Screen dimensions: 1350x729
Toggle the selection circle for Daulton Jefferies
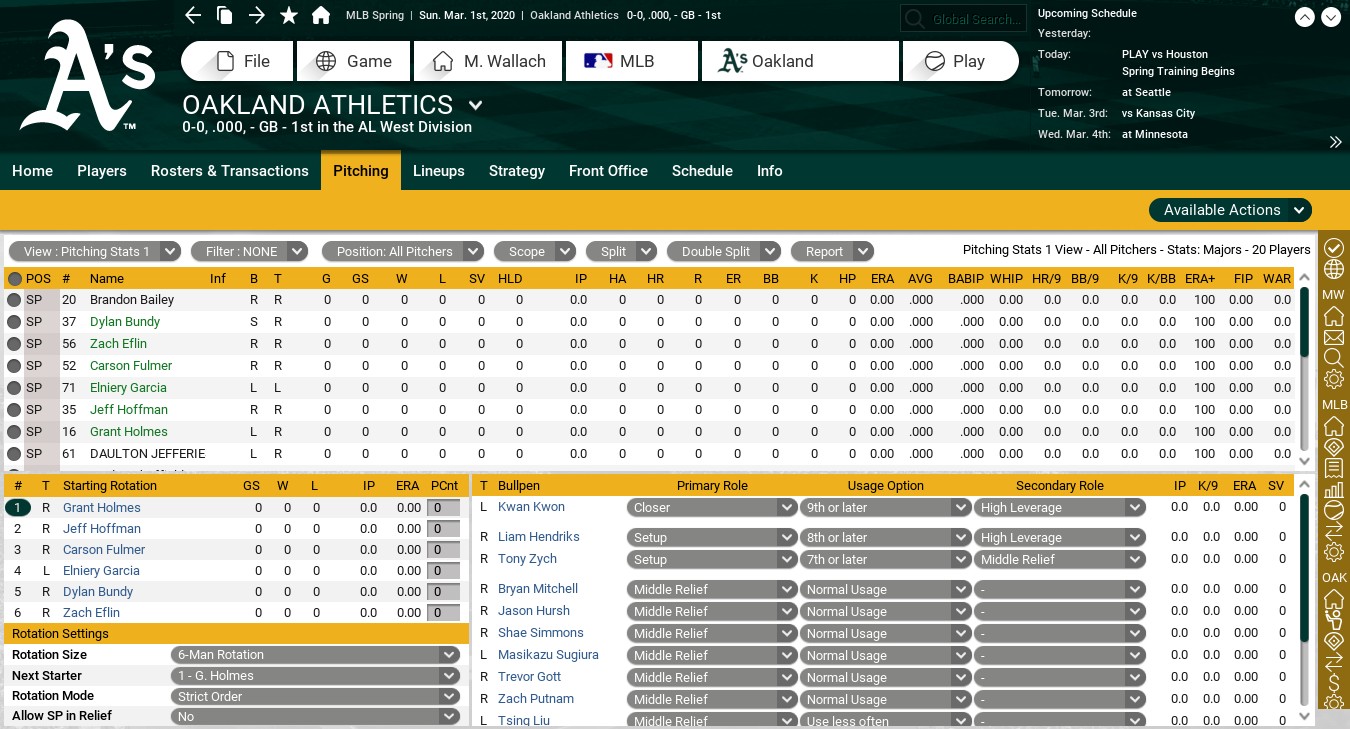point(14,453)
